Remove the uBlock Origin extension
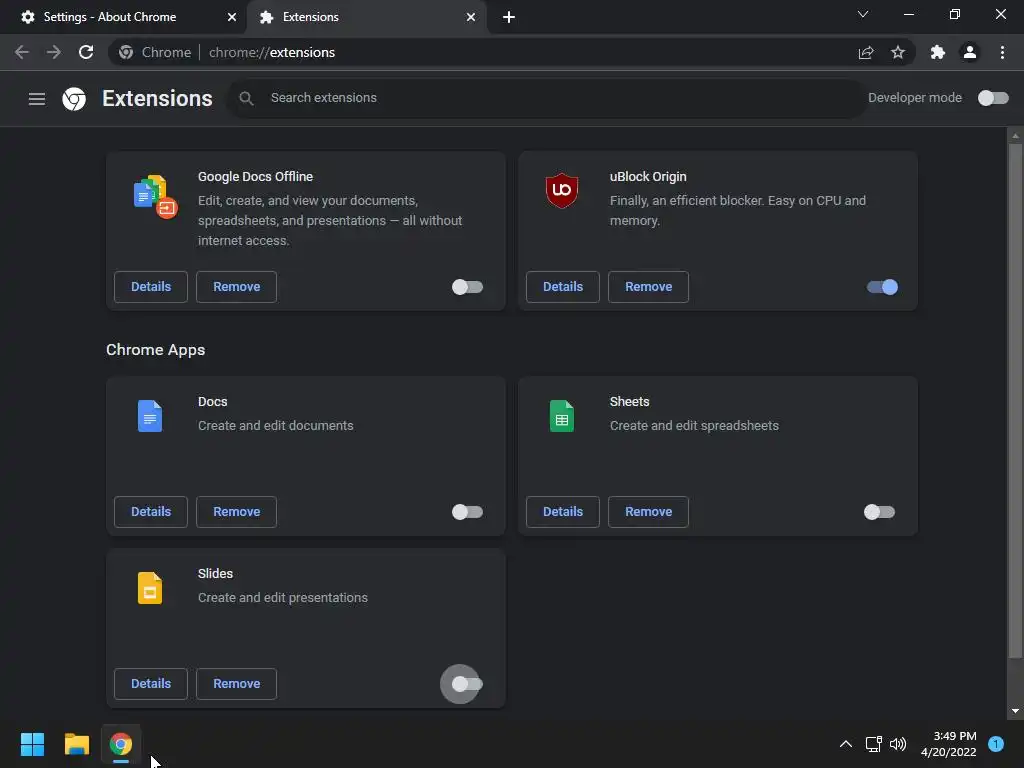The width and height of the screenshot is (1024, 768). 648,287
